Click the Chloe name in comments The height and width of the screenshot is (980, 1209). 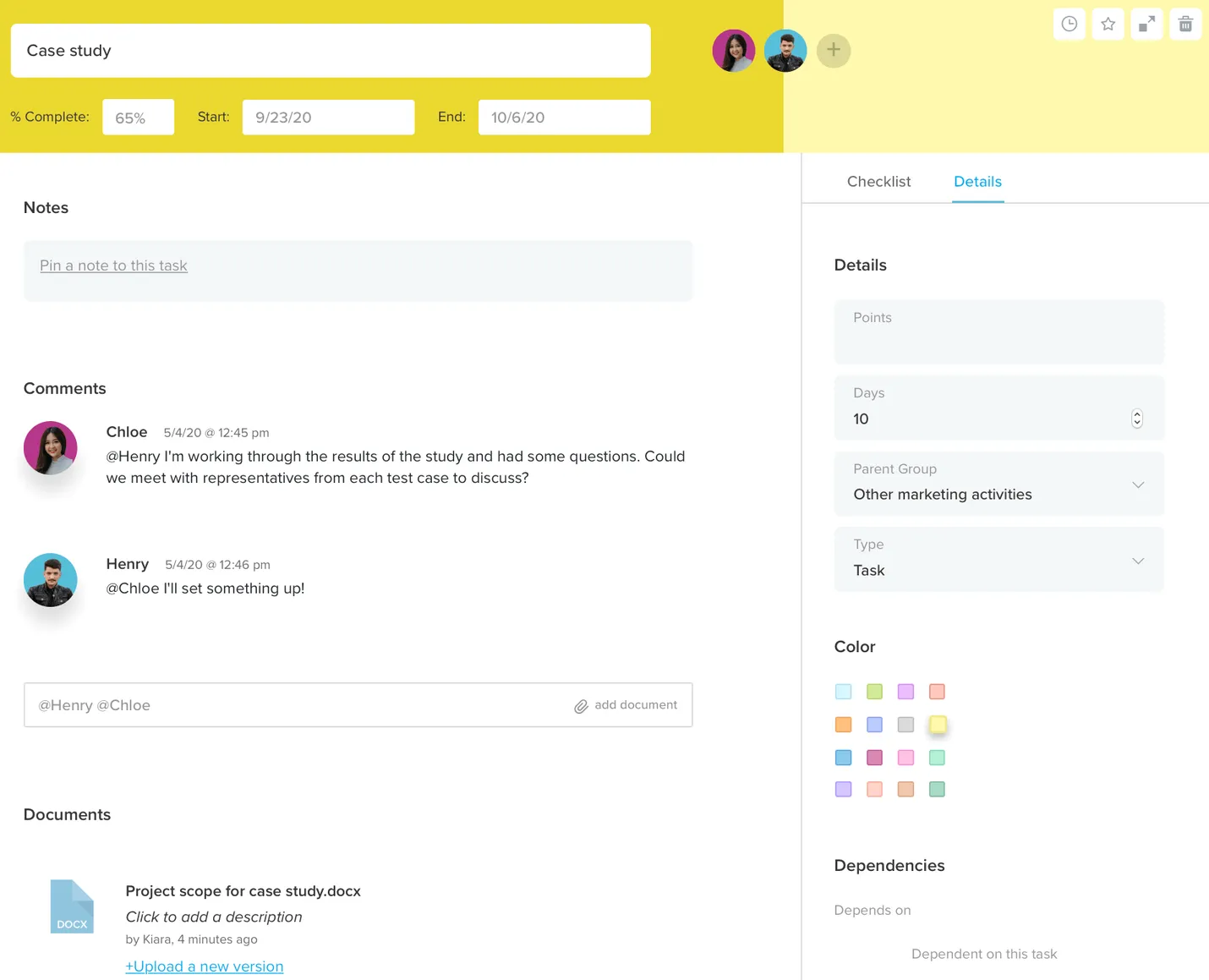tap(127, 432)
